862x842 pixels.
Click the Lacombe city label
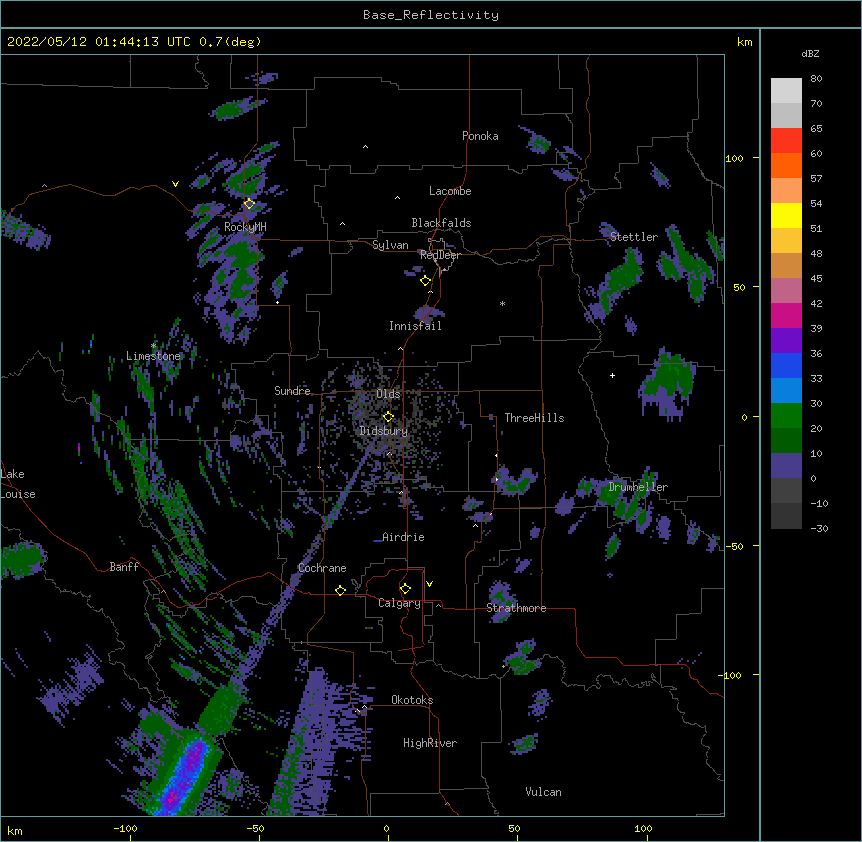[450, 191]
